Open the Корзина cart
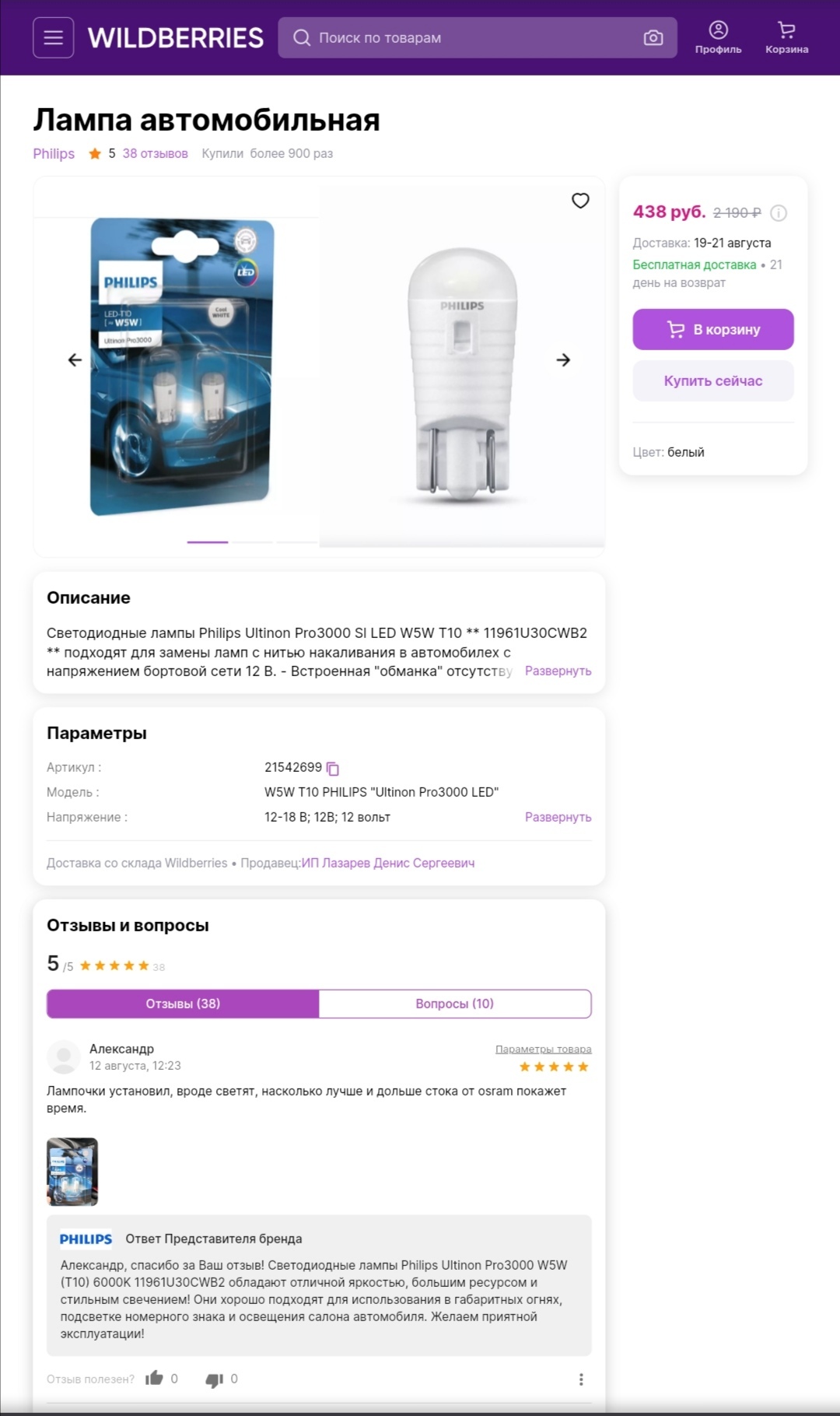840x1416 pixels. pos(786,37)
